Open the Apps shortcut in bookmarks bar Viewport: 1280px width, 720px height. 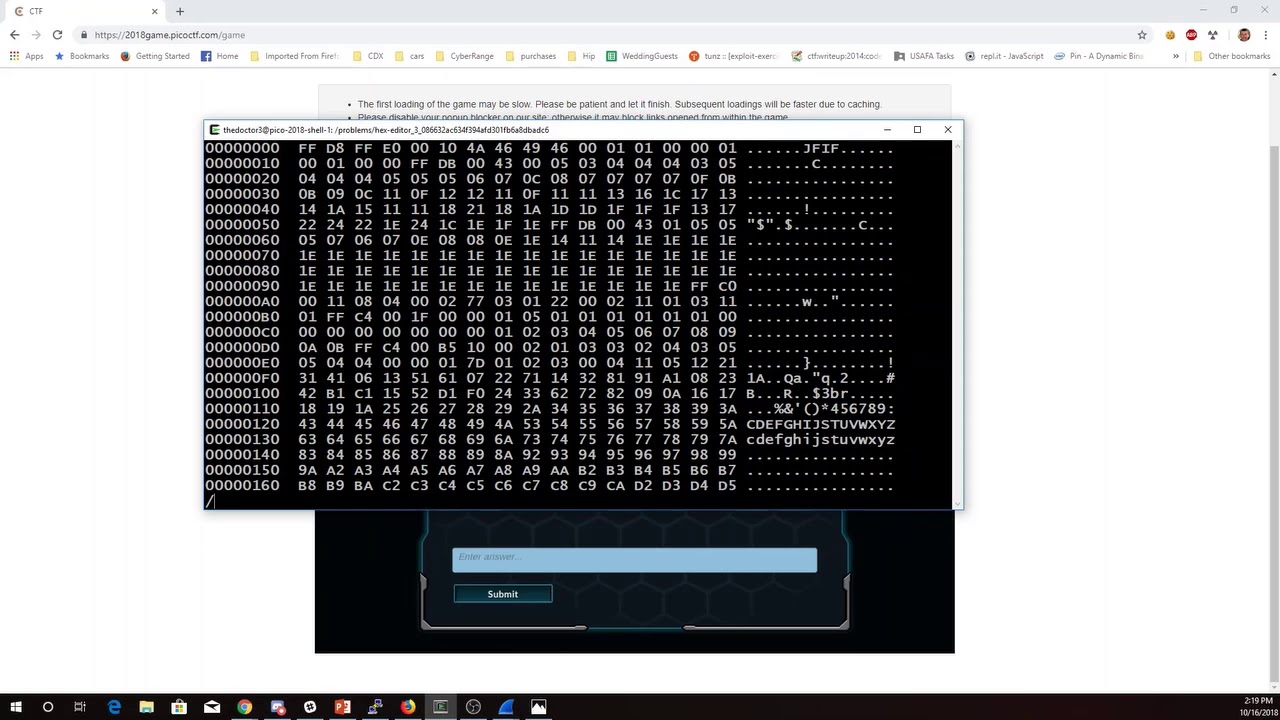tap(27, 56)
